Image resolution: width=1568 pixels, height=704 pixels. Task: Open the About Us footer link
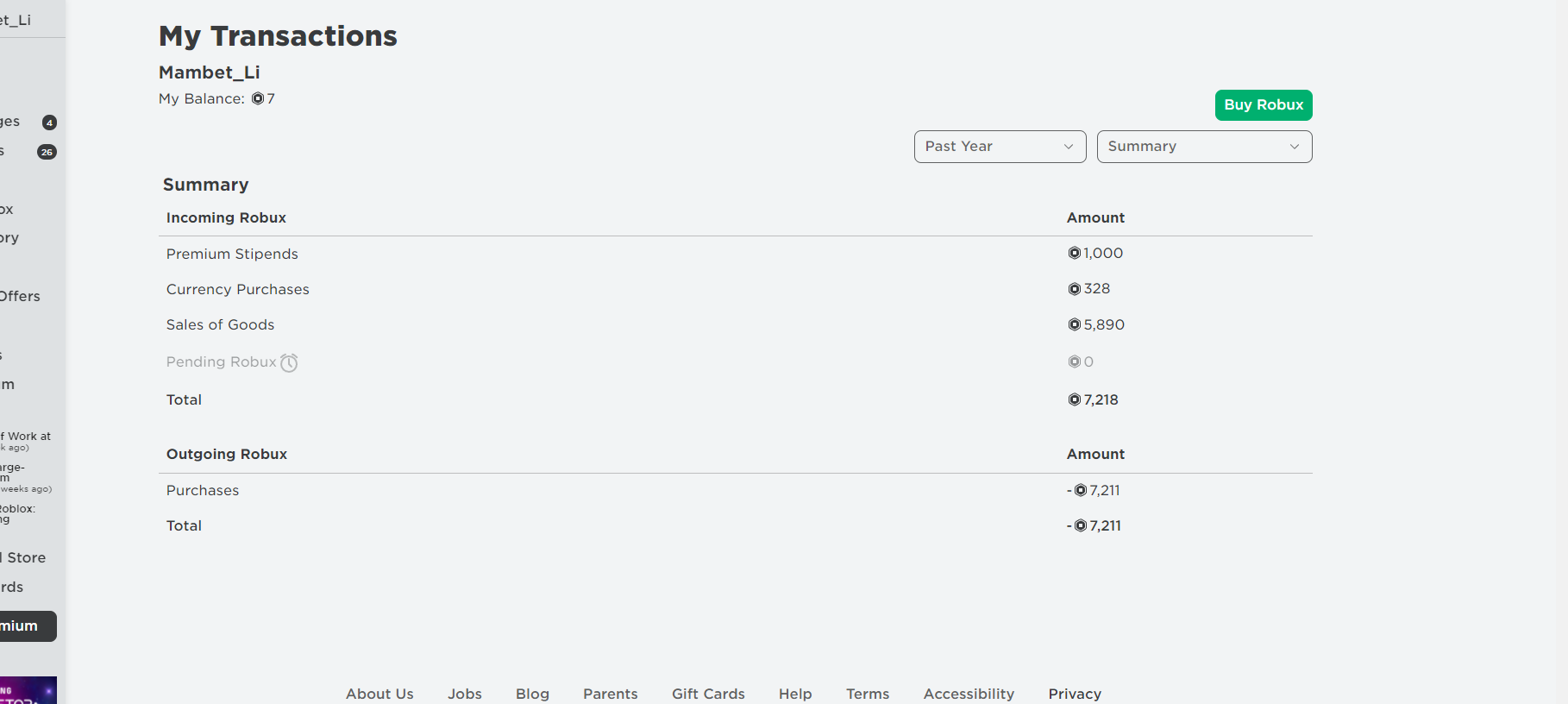click(379, 694)
